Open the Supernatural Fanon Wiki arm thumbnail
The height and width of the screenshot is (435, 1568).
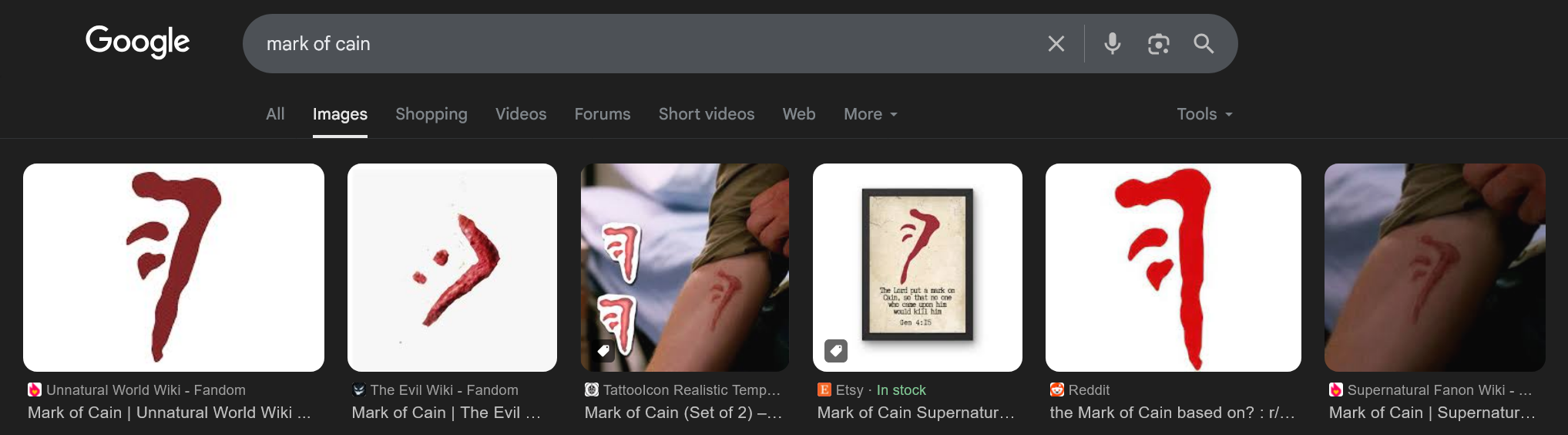(1435, 268)
